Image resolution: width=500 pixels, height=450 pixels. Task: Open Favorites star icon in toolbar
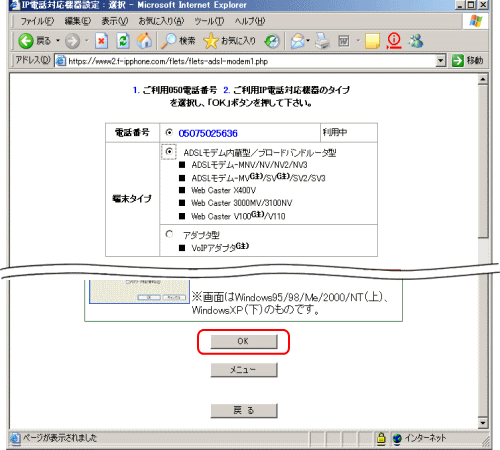[x=210, y=41]
